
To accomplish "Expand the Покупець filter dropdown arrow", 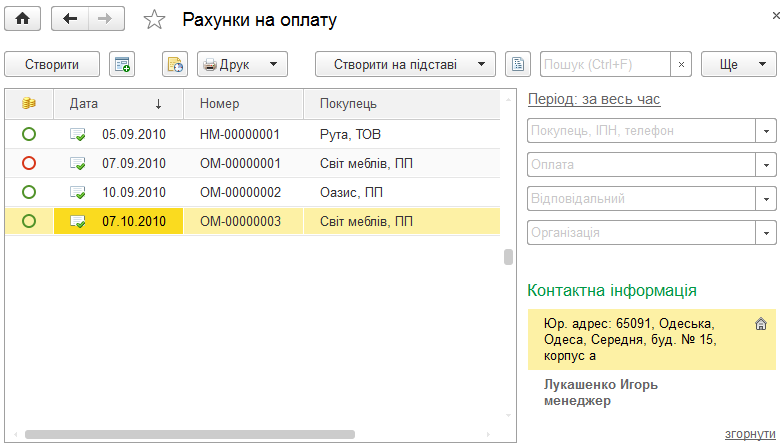I will [x=766, y=131].
